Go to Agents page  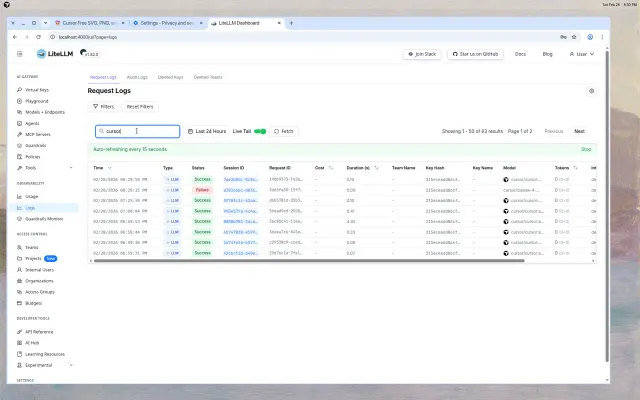coord(32,123)
